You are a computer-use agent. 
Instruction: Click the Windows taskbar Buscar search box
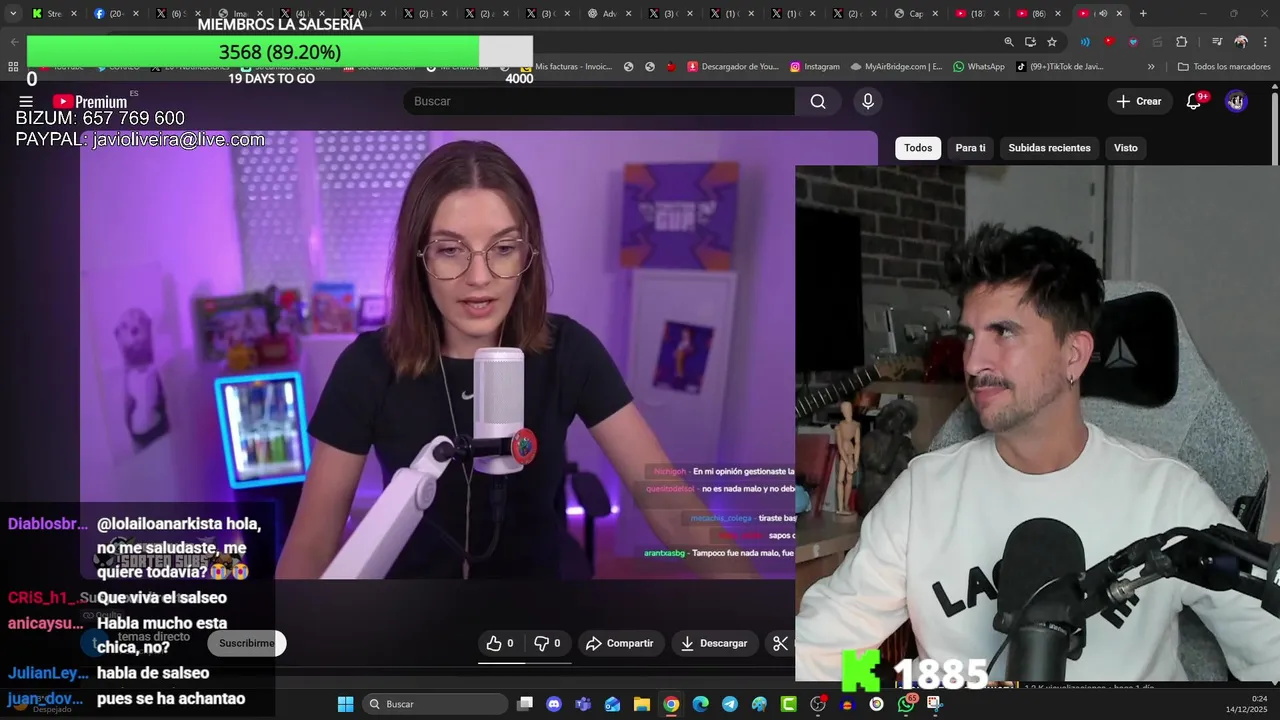pyautogui.click(x=434, y=704)
